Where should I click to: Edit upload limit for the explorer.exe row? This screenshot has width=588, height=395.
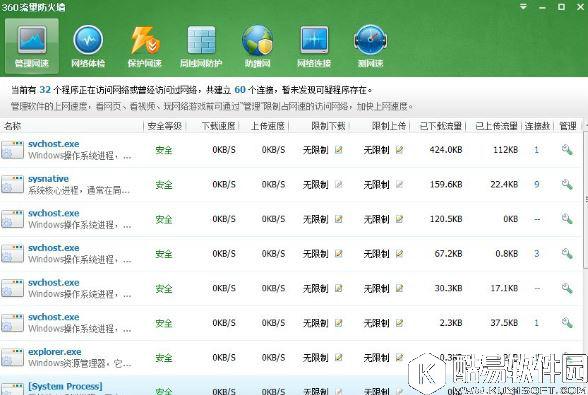[x=399, y=358]
